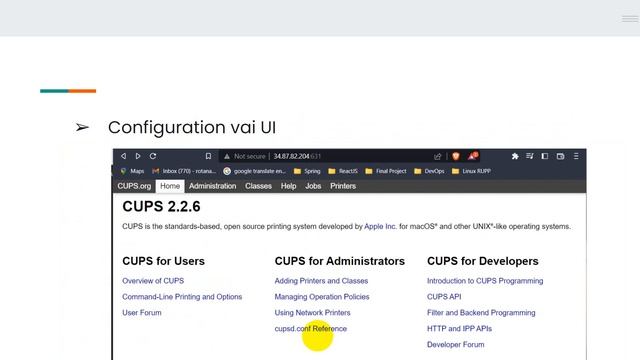Open Using Network Printers link
Image resolution: width=640 pixels, height=360 pixels.
coord(312,313)
